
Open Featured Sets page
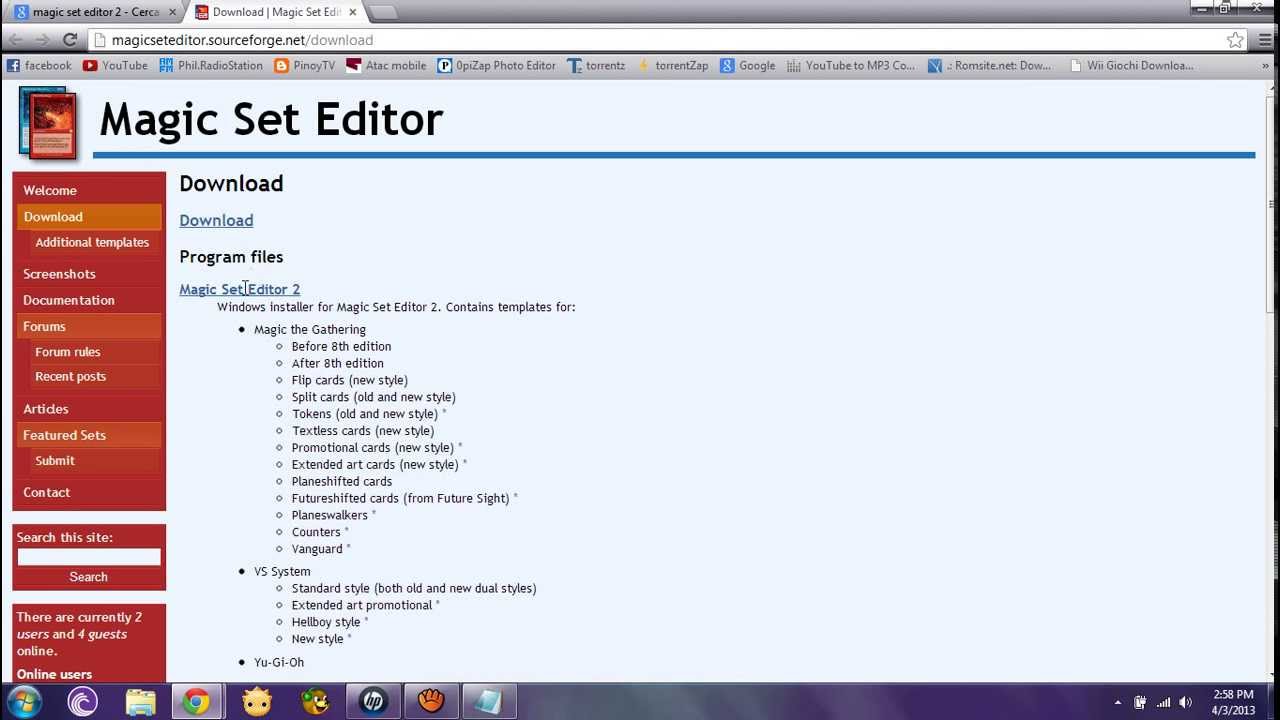coord(89,435)
